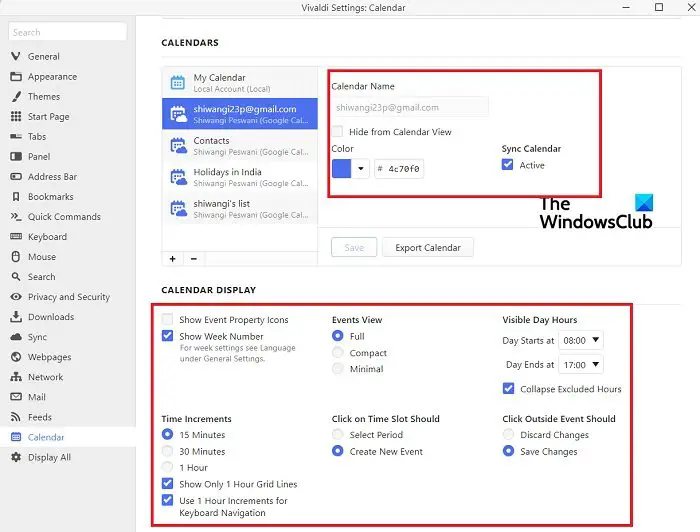Screen dimensions: 700x532
Task: Click the Holidays in India calendar icon
Action: tap(179, 177)
